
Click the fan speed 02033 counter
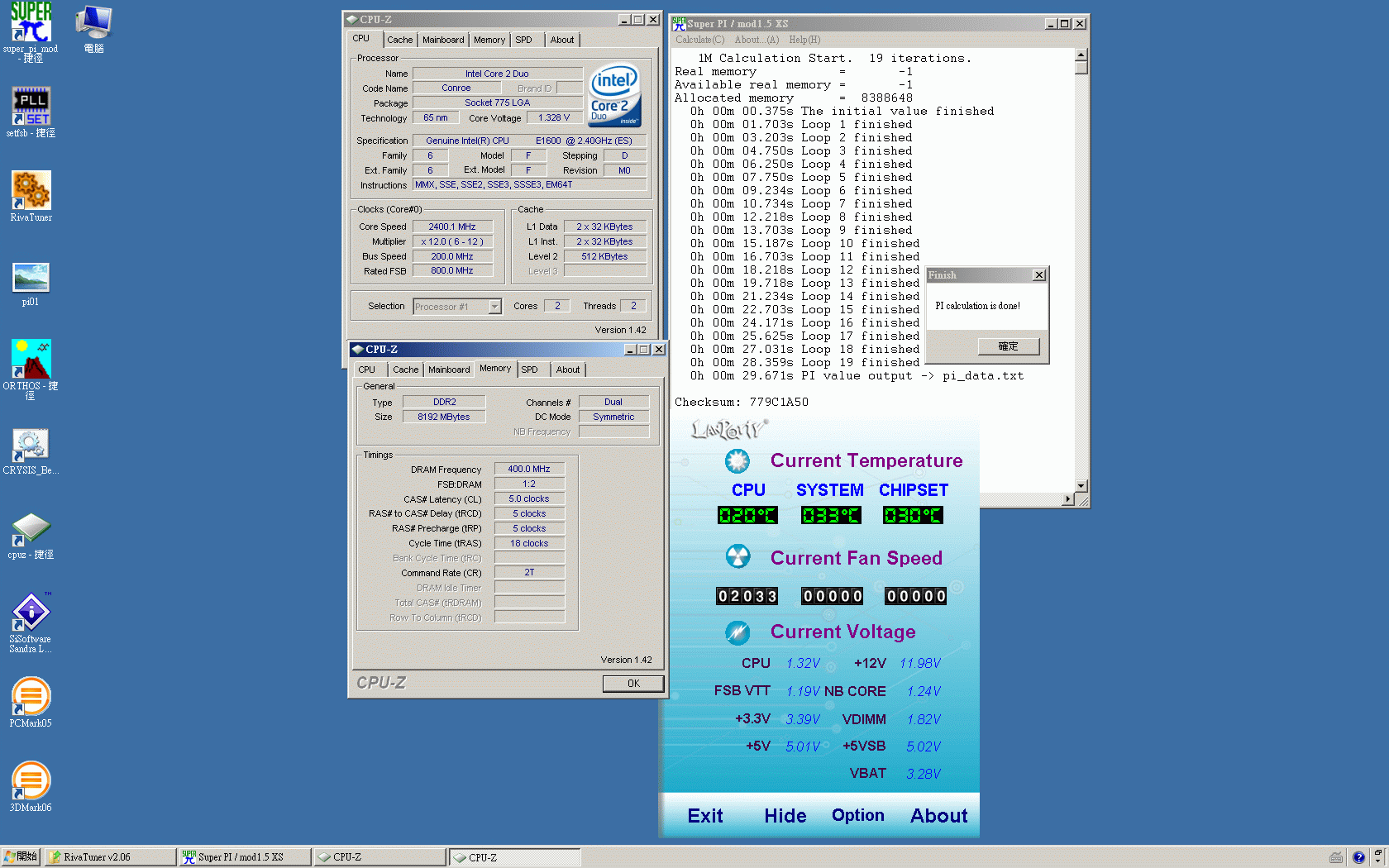(x=747, y=596)
